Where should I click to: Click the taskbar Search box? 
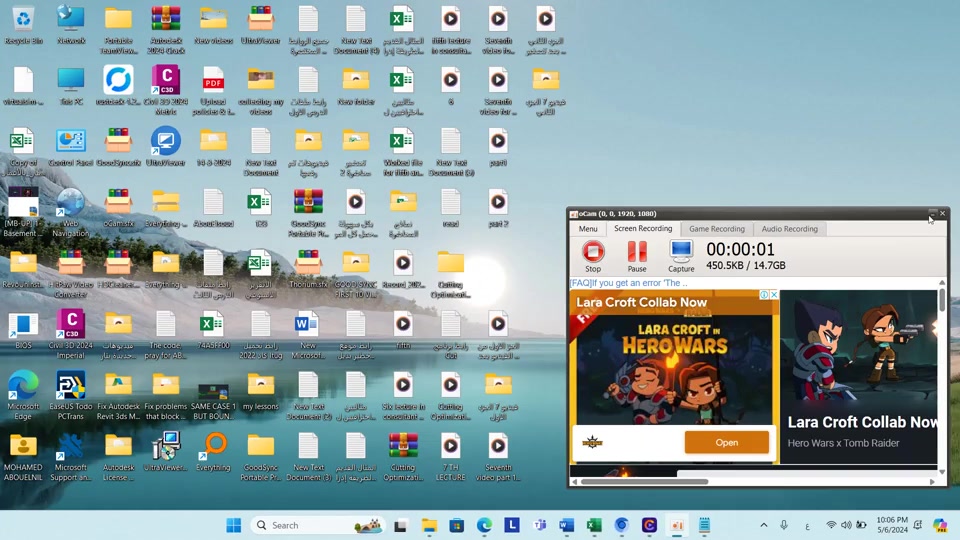(318, 525)
